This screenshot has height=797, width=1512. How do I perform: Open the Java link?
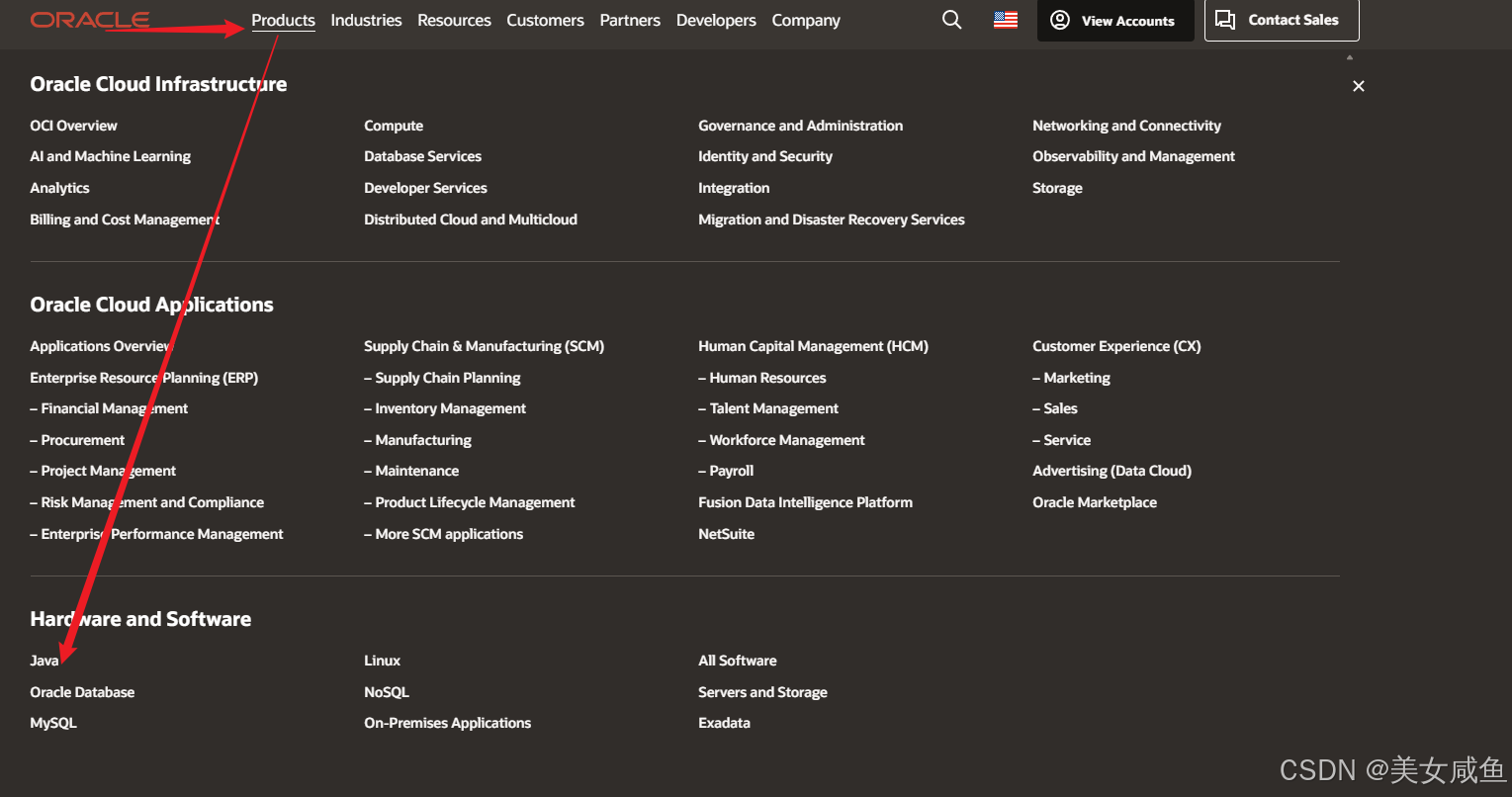pyautogui.click(x=44, y=661)
